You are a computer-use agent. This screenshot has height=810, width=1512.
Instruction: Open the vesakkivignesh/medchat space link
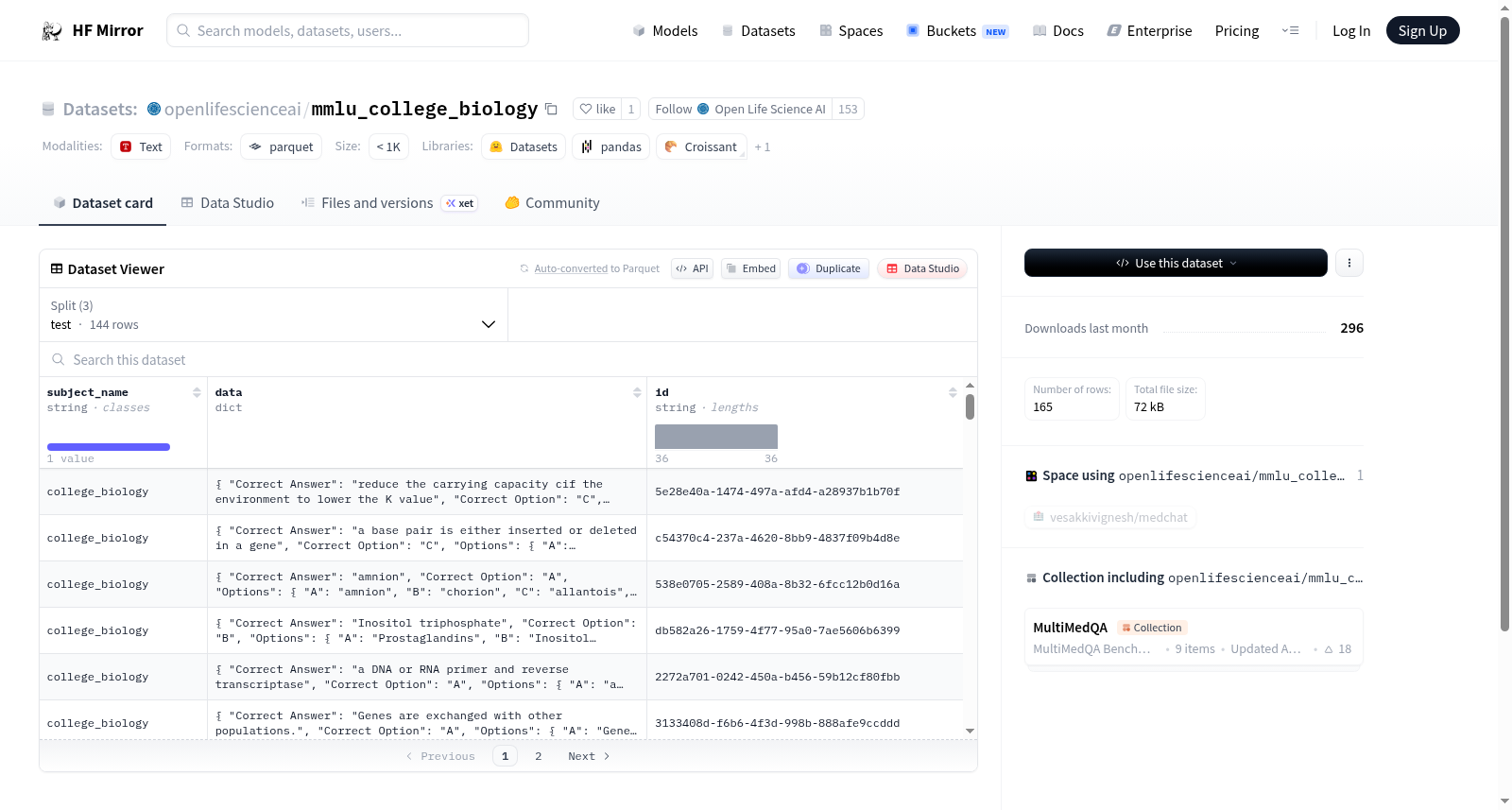[x=1110, y=517]
